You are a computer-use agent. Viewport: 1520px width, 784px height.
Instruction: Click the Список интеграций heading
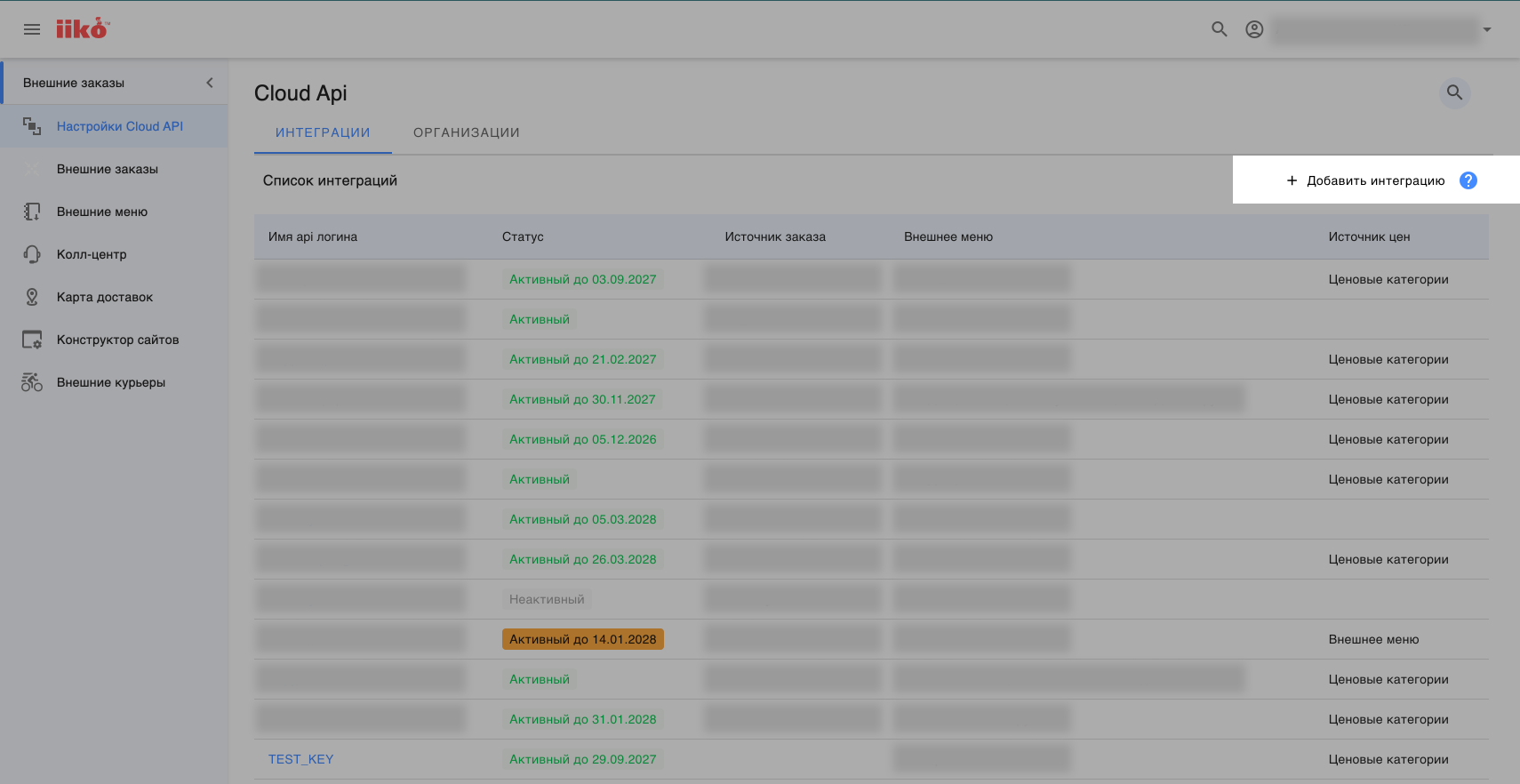330,180
